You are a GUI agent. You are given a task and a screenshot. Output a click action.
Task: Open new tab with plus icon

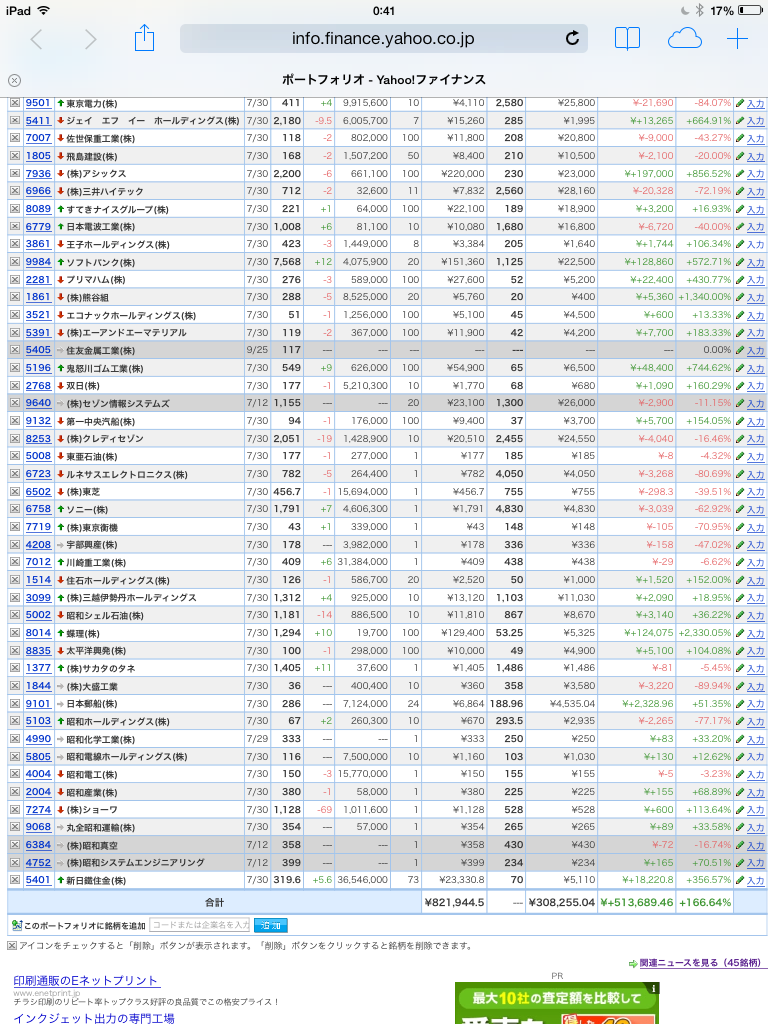[737, 39]
